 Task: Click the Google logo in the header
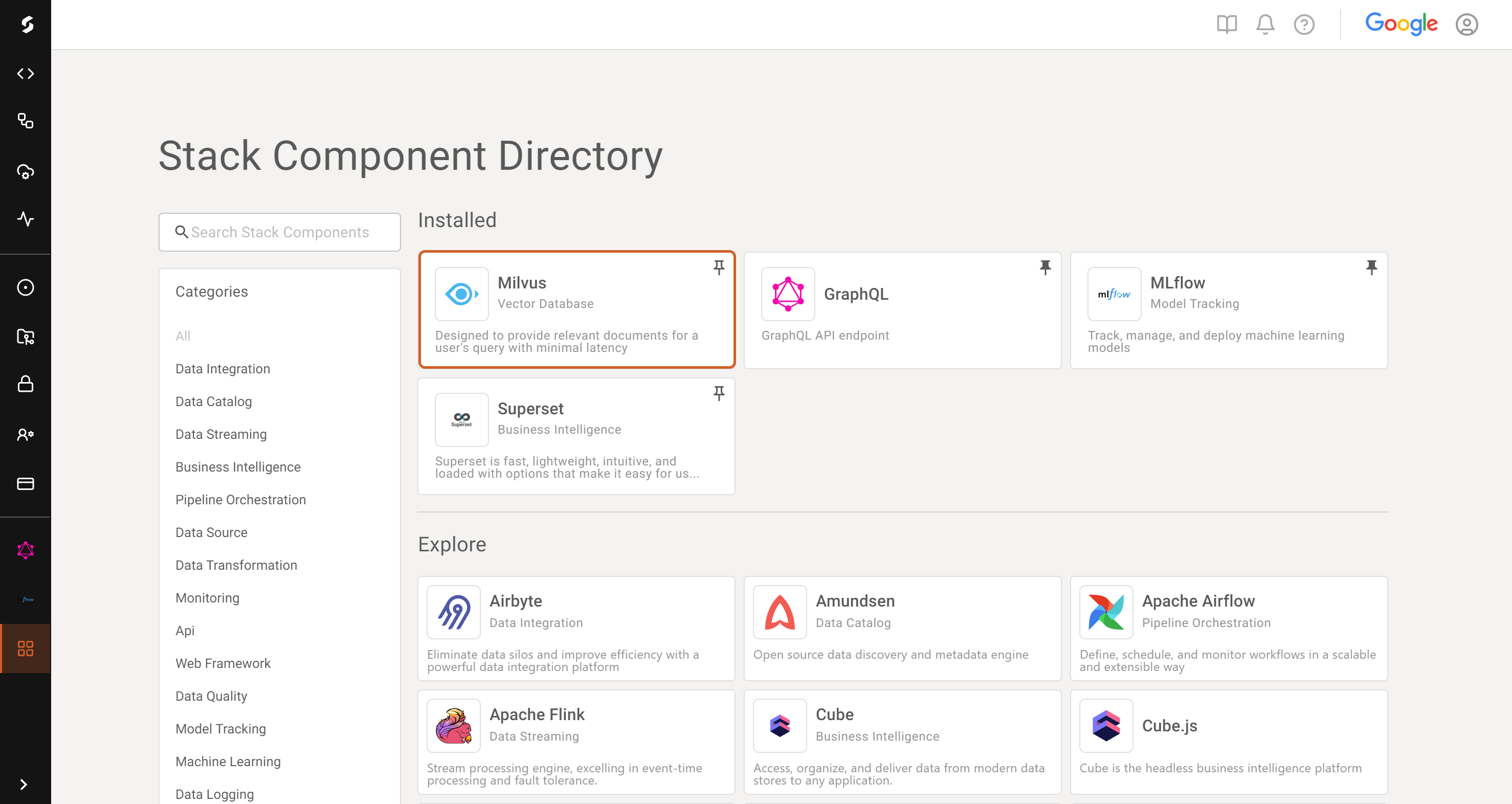click(x=1402, y=24)
